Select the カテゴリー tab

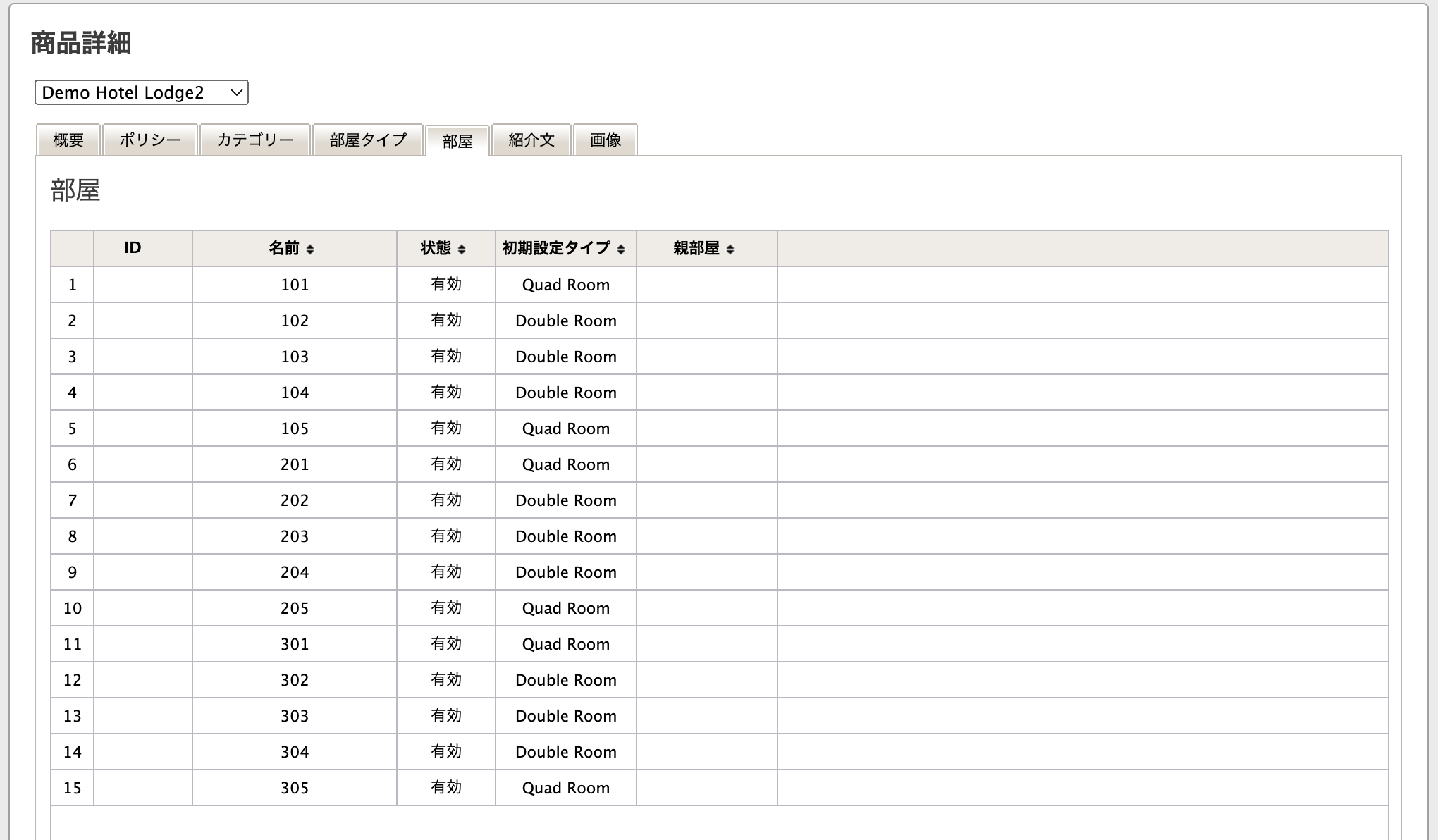pyautogui.click(x=255, y=140)
